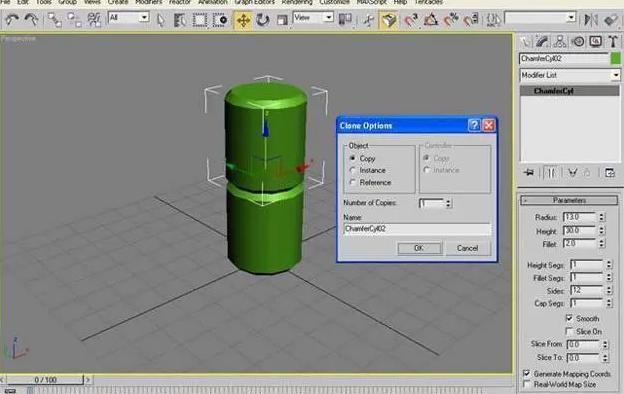Screen dimensions: 624x394
Task: Choose the Select Object arrow tool
Action: tap(161, 20)
